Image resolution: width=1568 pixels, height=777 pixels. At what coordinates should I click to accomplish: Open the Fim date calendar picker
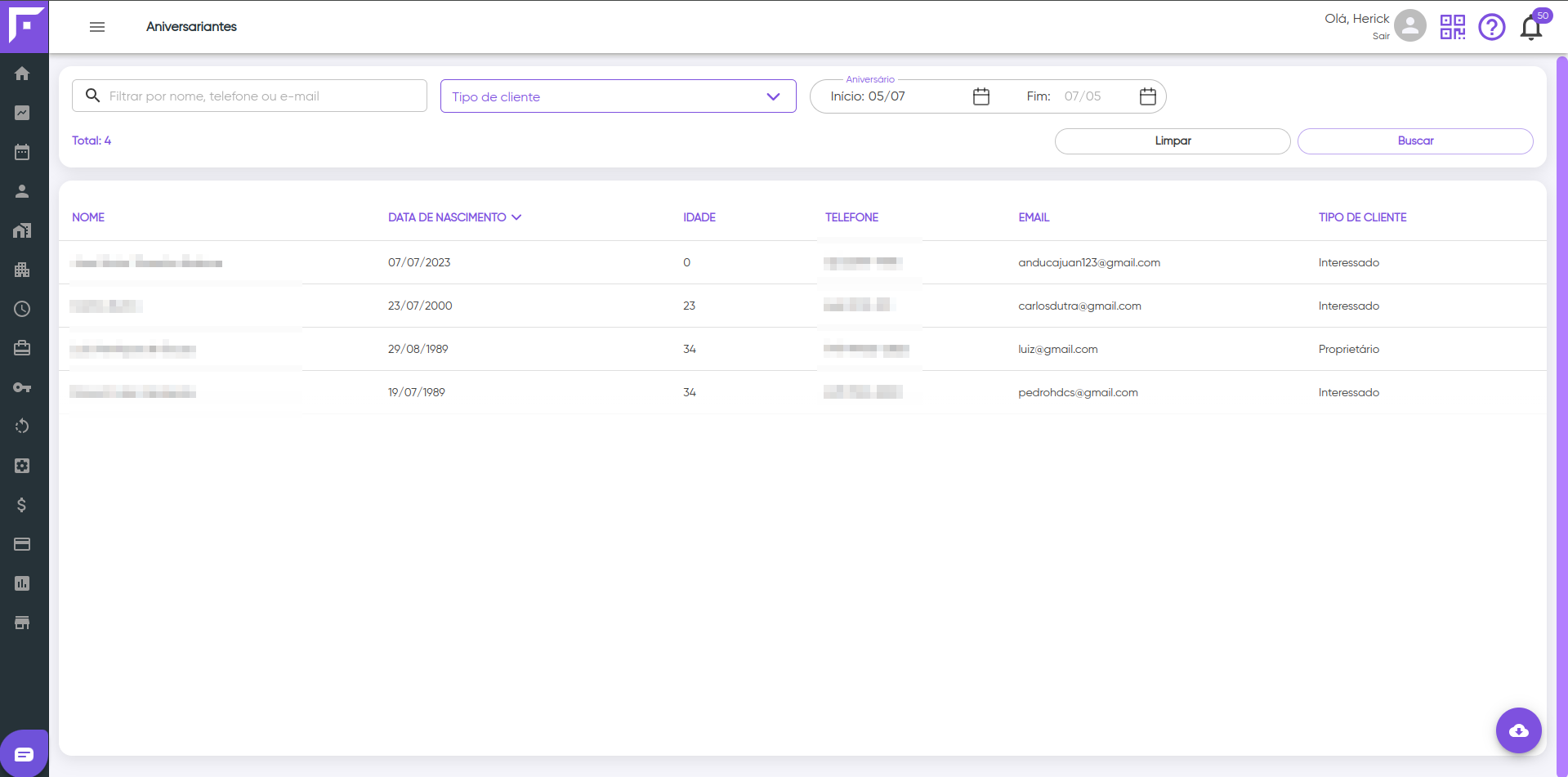pyautogui.click(x=1148, y=96)
